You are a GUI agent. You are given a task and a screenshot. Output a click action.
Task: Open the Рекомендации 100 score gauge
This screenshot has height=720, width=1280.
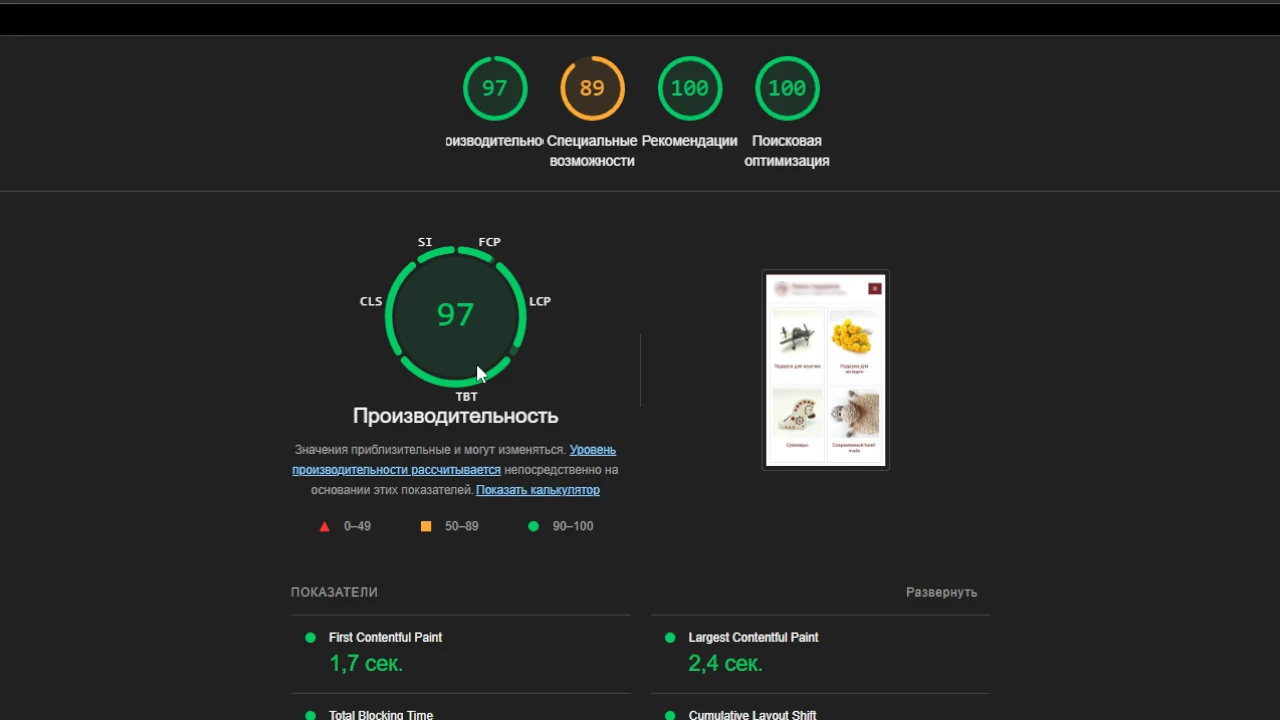point(689,88)
